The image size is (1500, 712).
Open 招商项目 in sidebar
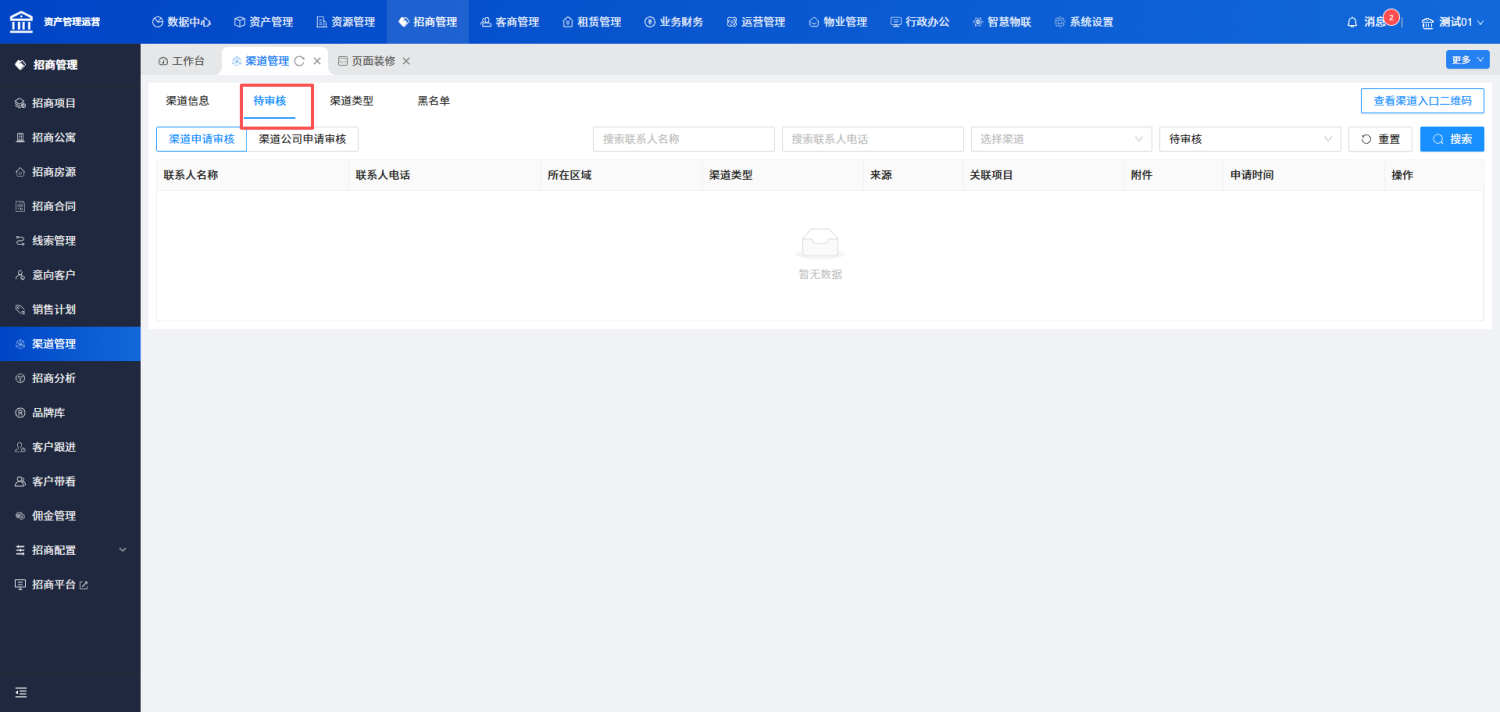70,103
